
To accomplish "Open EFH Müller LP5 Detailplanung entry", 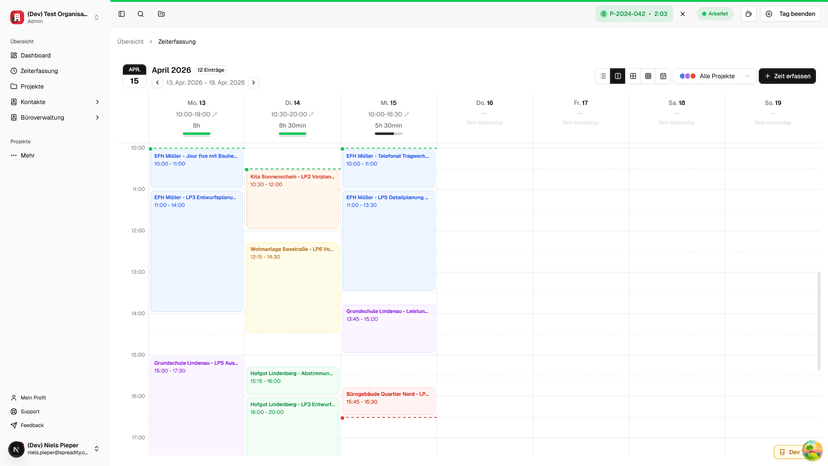I will (389, 241).
